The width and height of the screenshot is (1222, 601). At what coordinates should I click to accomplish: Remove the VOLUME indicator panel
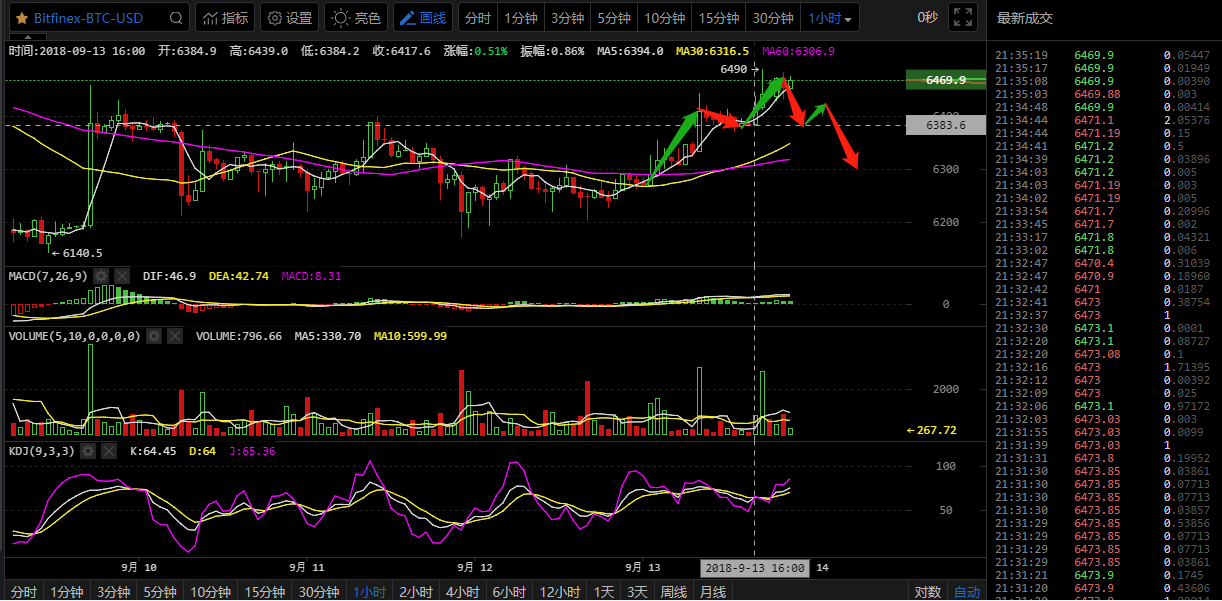pyautogui.click(x=174, y=336)
